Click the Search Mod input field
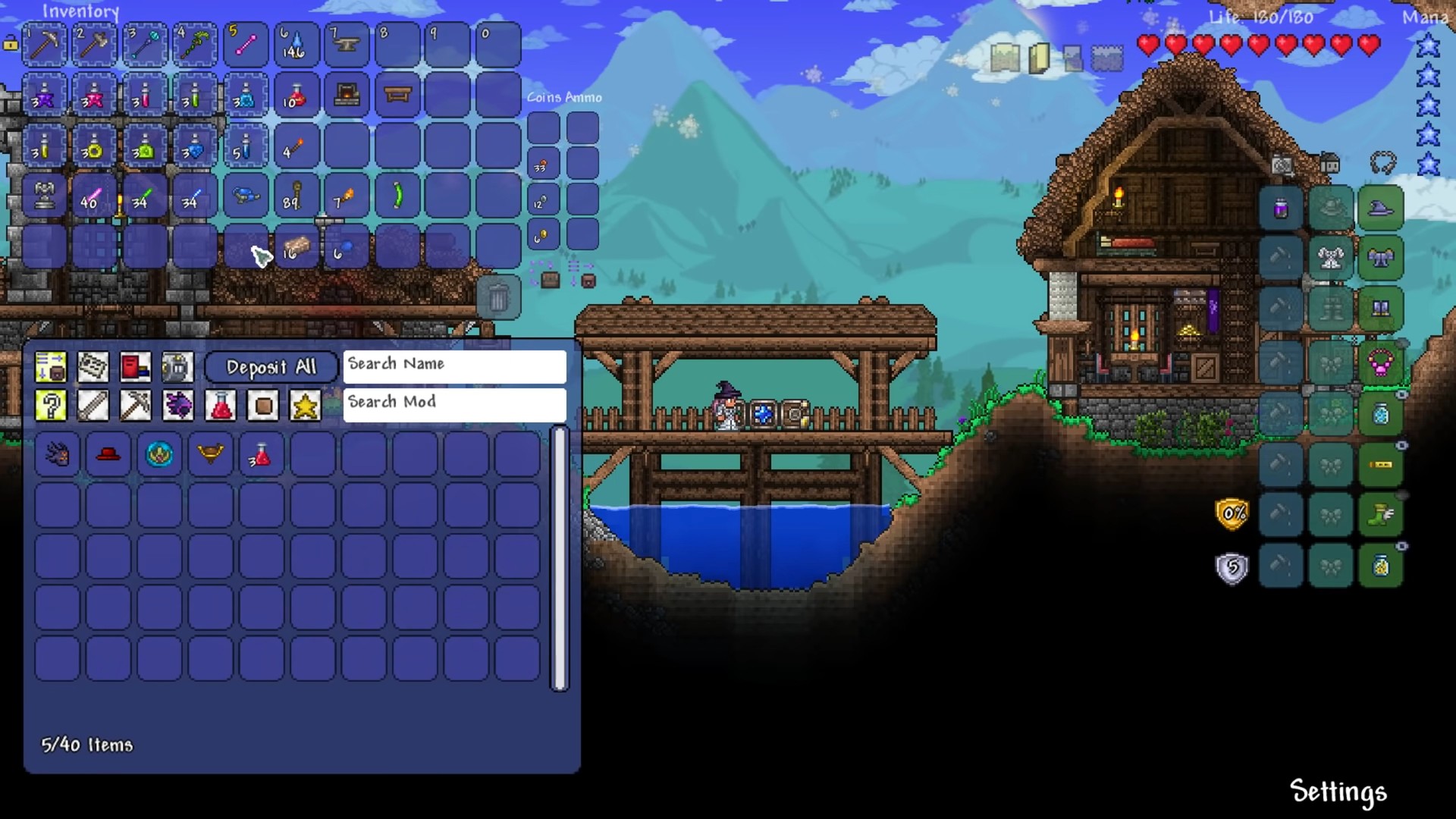 (453, 402)
